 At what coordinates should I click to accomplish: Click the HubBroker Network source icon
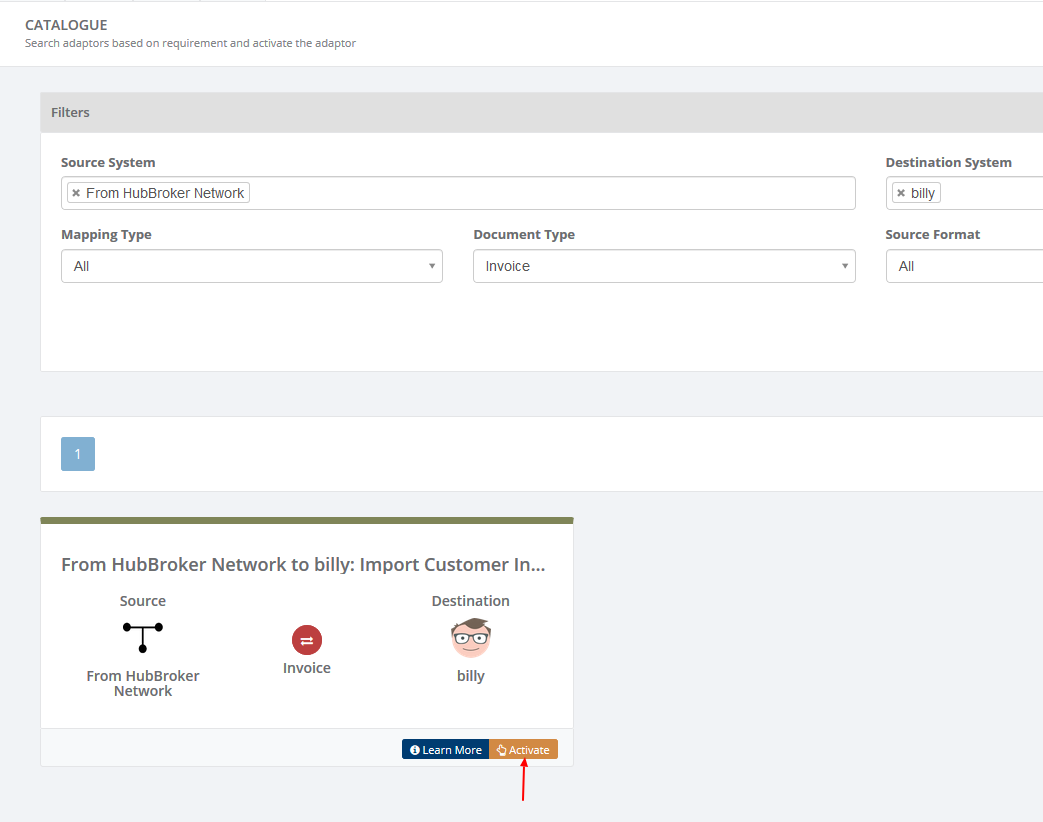tap(142, 637)
